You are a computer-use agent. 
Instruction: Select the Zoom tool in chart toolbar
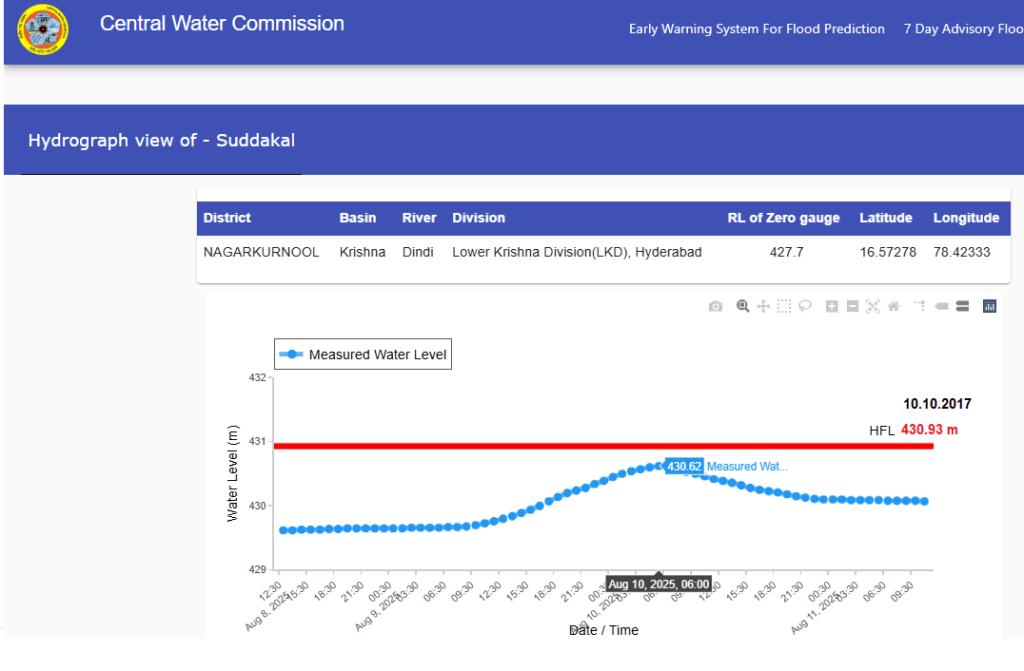click(x=743, y=306)
